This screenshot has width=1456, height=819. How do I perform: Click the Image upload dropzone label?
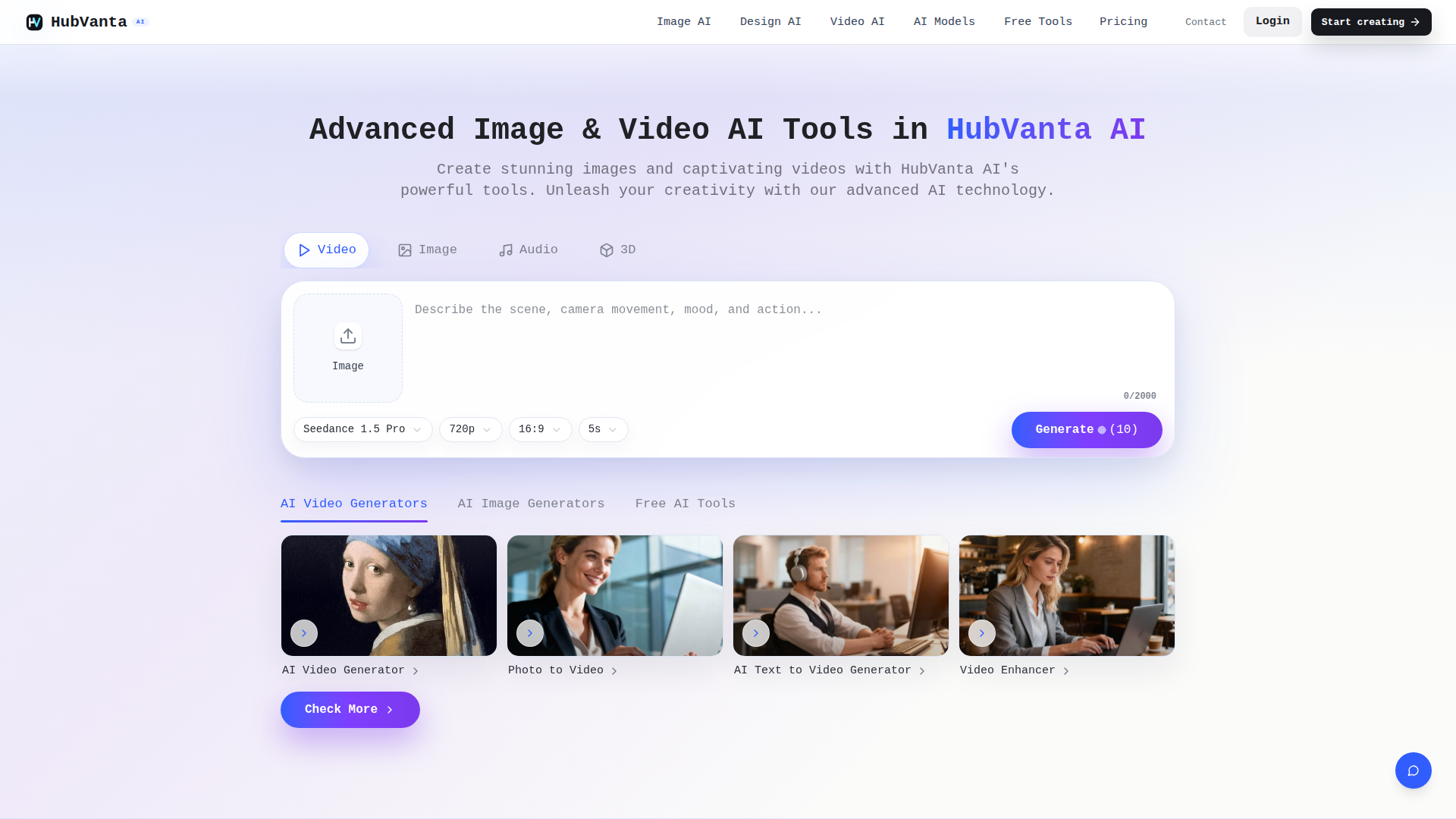click(348, 366)
